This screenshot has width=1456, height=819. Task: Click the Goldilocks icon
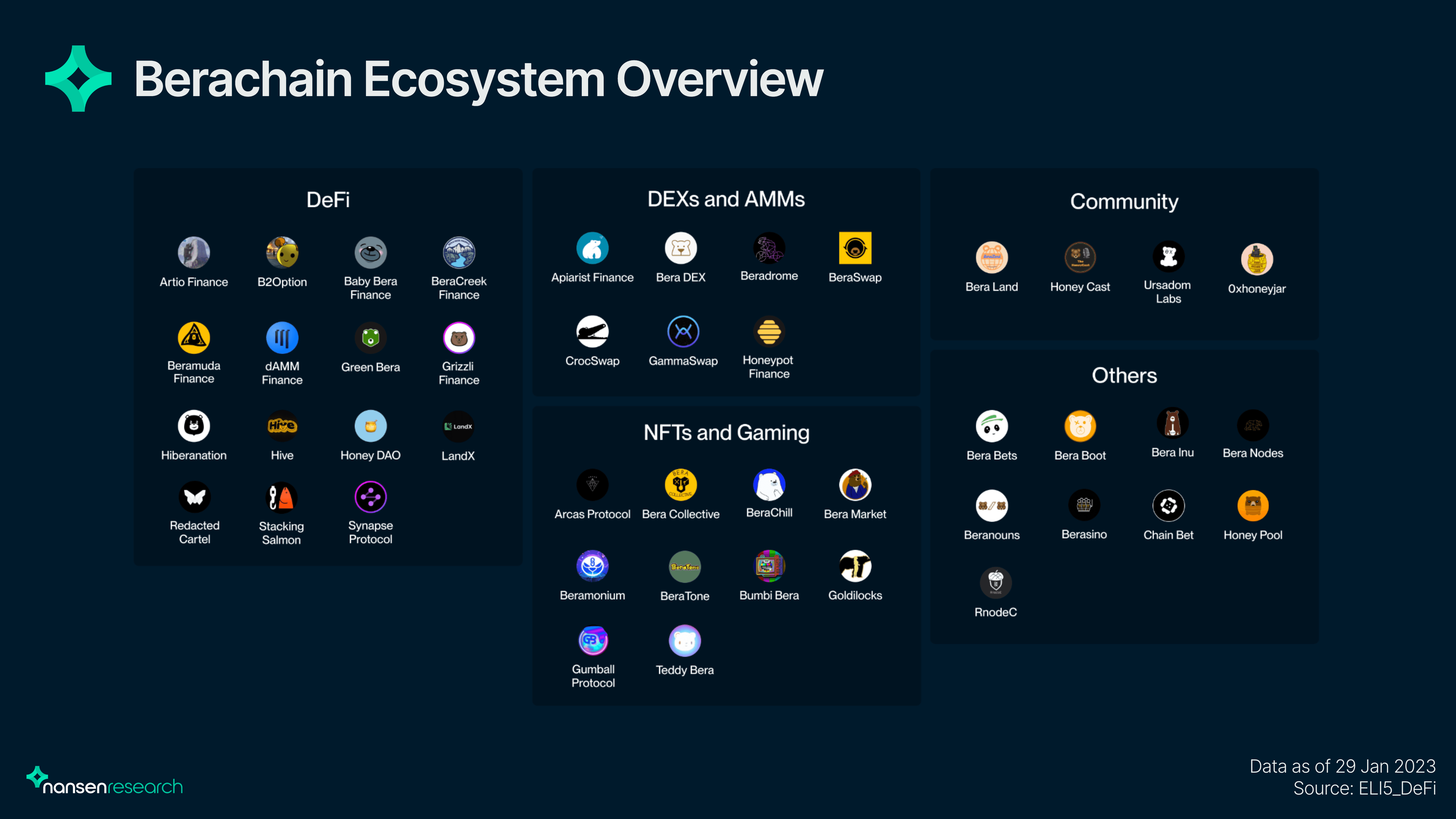coord(855,566)
